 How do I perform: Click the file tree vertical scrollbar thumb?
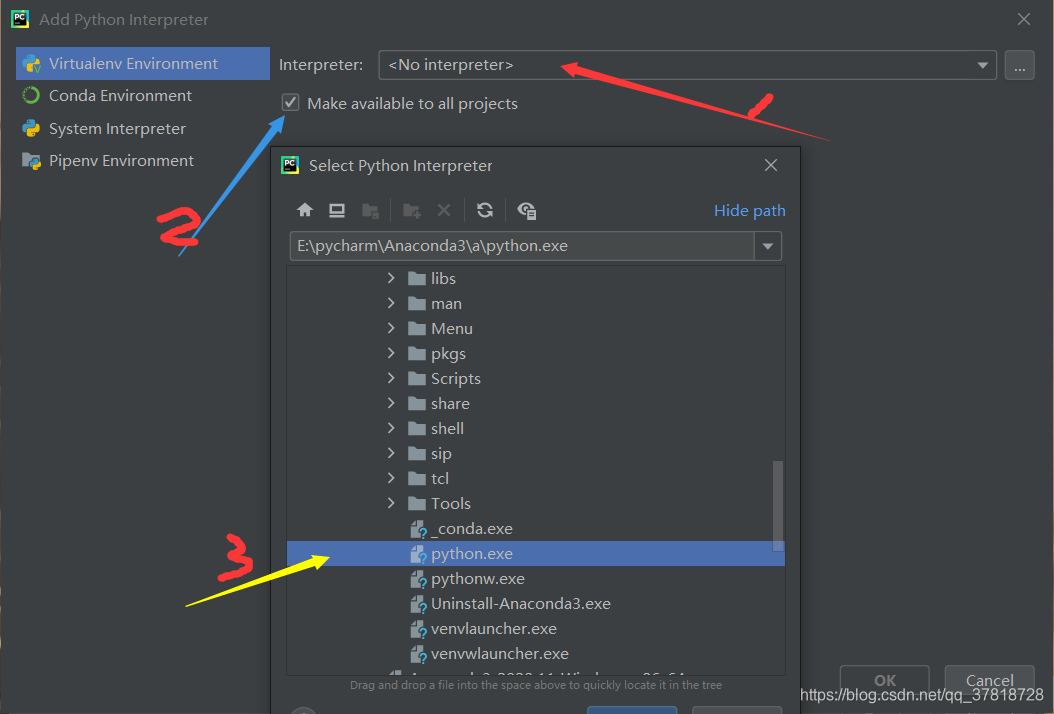pyautogui.click(x=778, y=506)
